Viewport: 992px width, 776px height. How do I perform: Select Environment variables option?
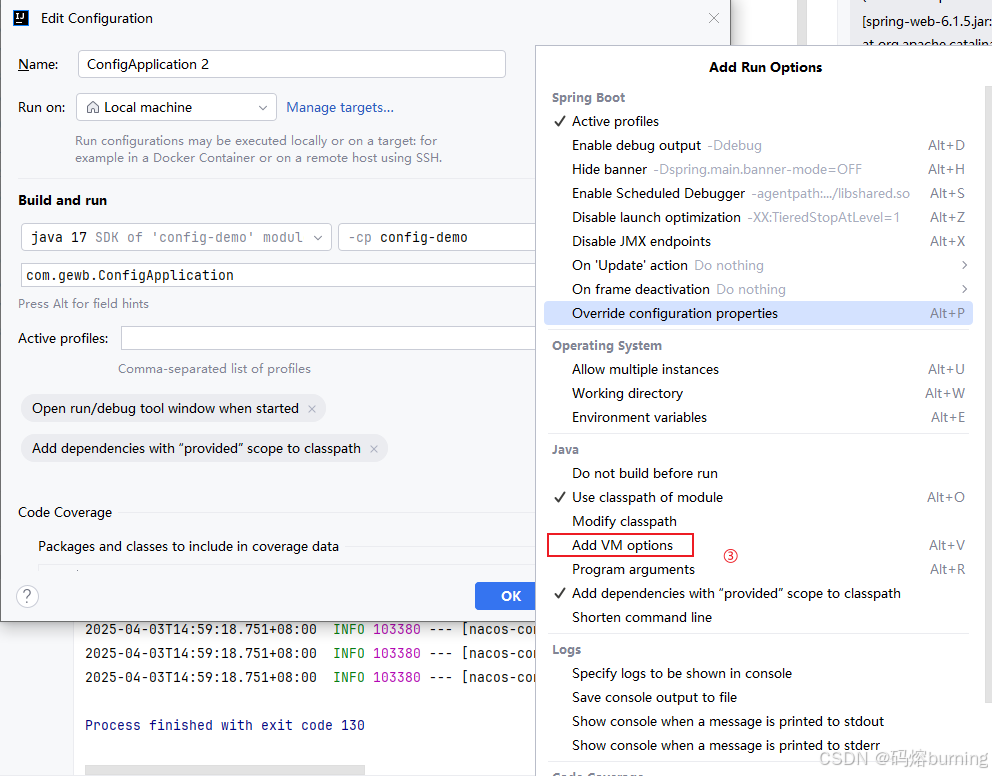(x=758, y=417)
